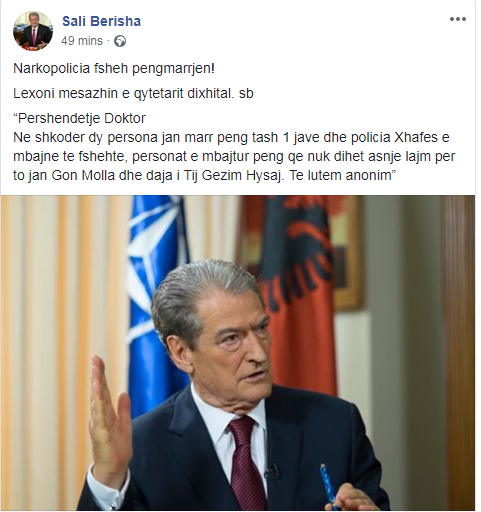
Task: Open the attached post photo
Action: click(238, 353)
